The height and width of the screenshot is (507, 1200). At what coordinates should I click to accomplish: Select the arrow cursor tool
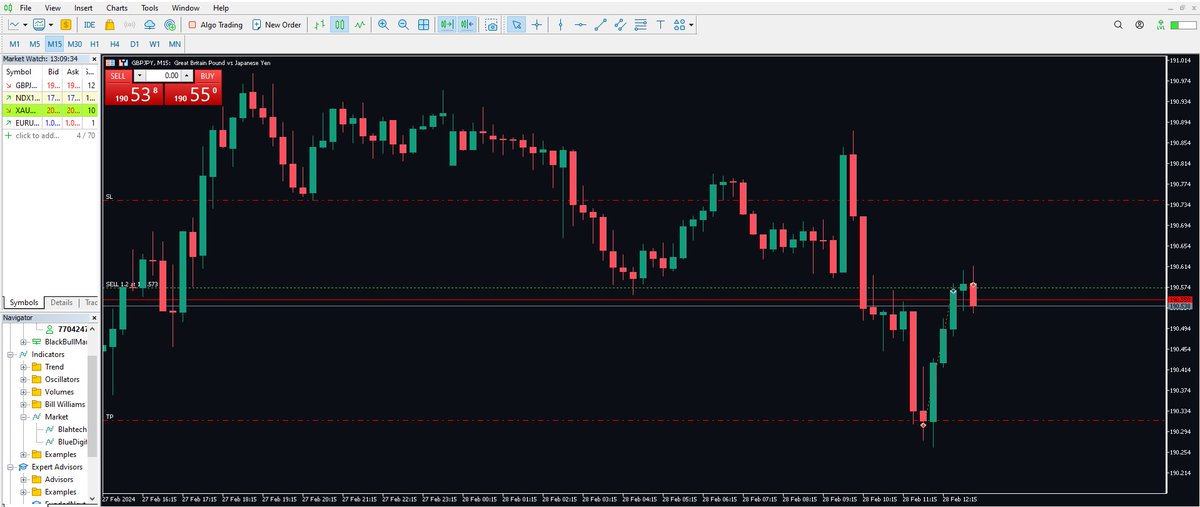(517, 24)
